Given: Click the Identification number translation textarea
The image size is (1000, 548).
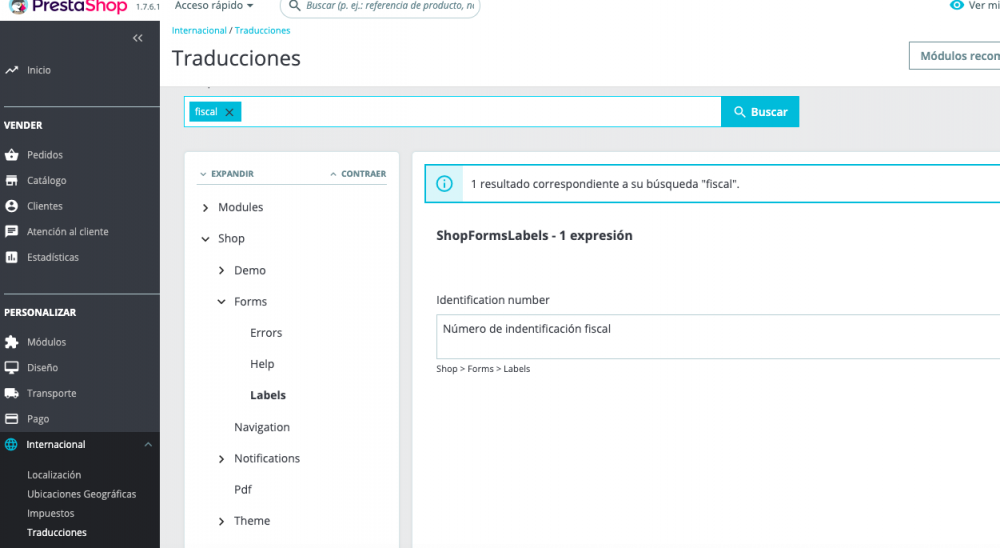Looking at the screenshot, I should click(718, 337).
